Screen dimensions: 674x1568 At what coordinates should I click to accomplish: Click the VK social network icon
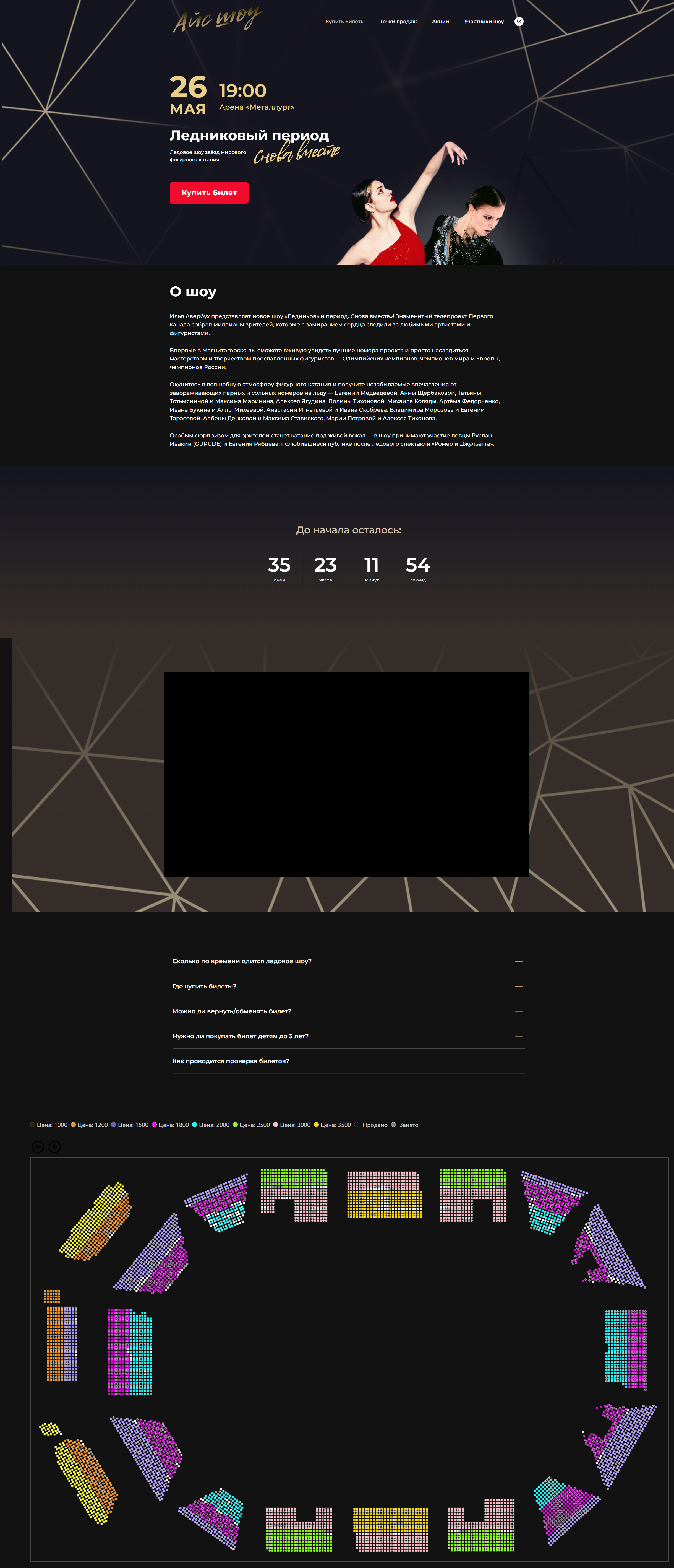click(518, 21)
